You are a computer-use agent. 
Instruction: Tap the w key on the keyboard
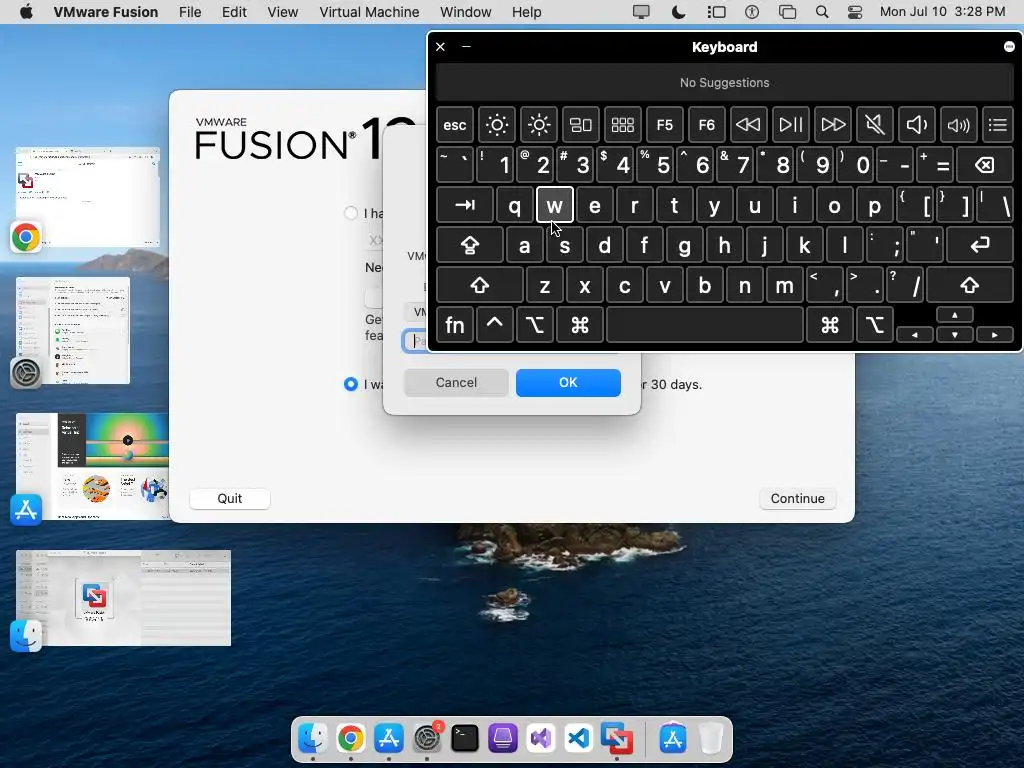click(554, 205)
